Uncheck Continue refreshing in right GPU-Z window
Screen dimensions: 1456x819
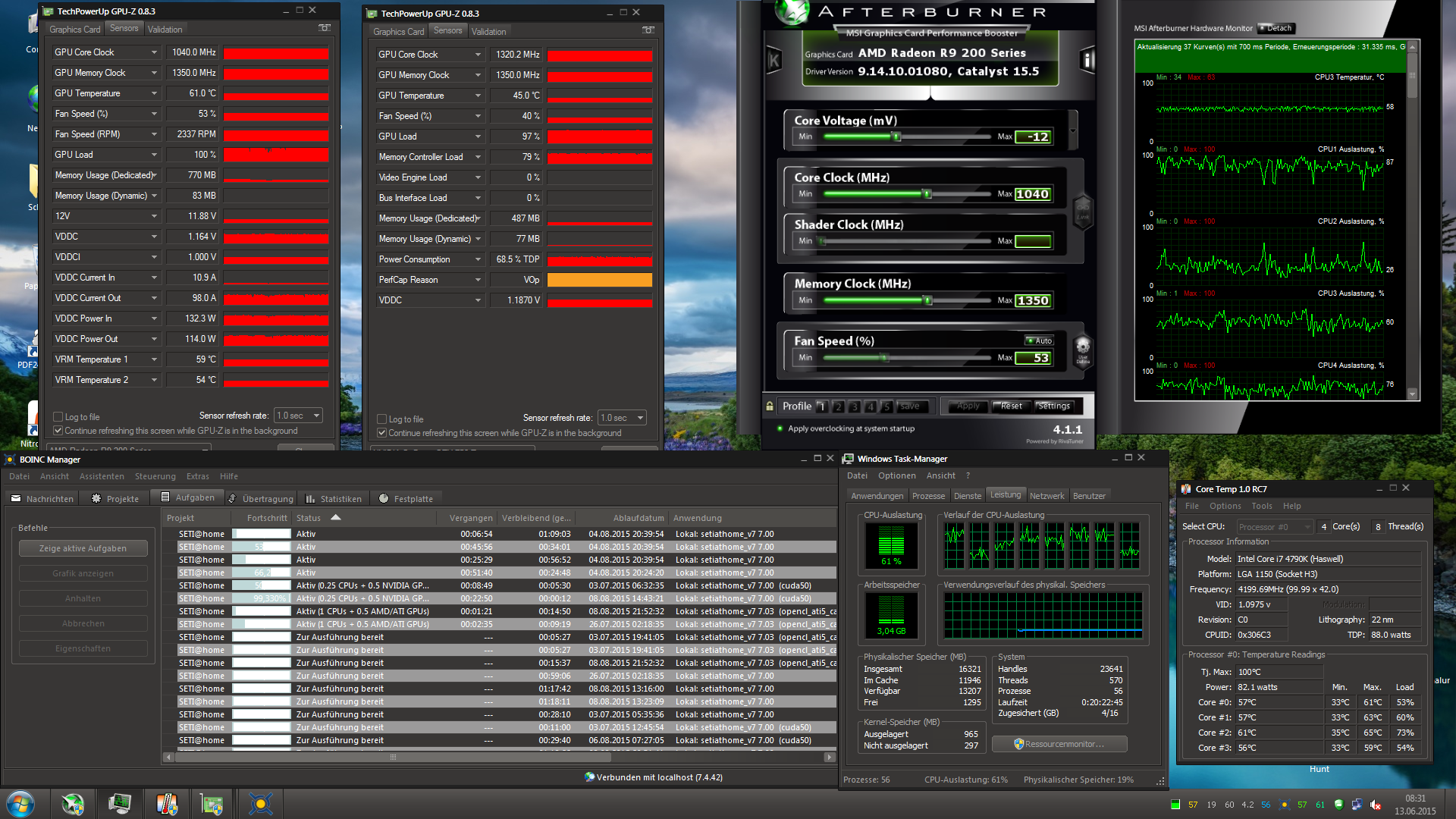tap(382, 433)
